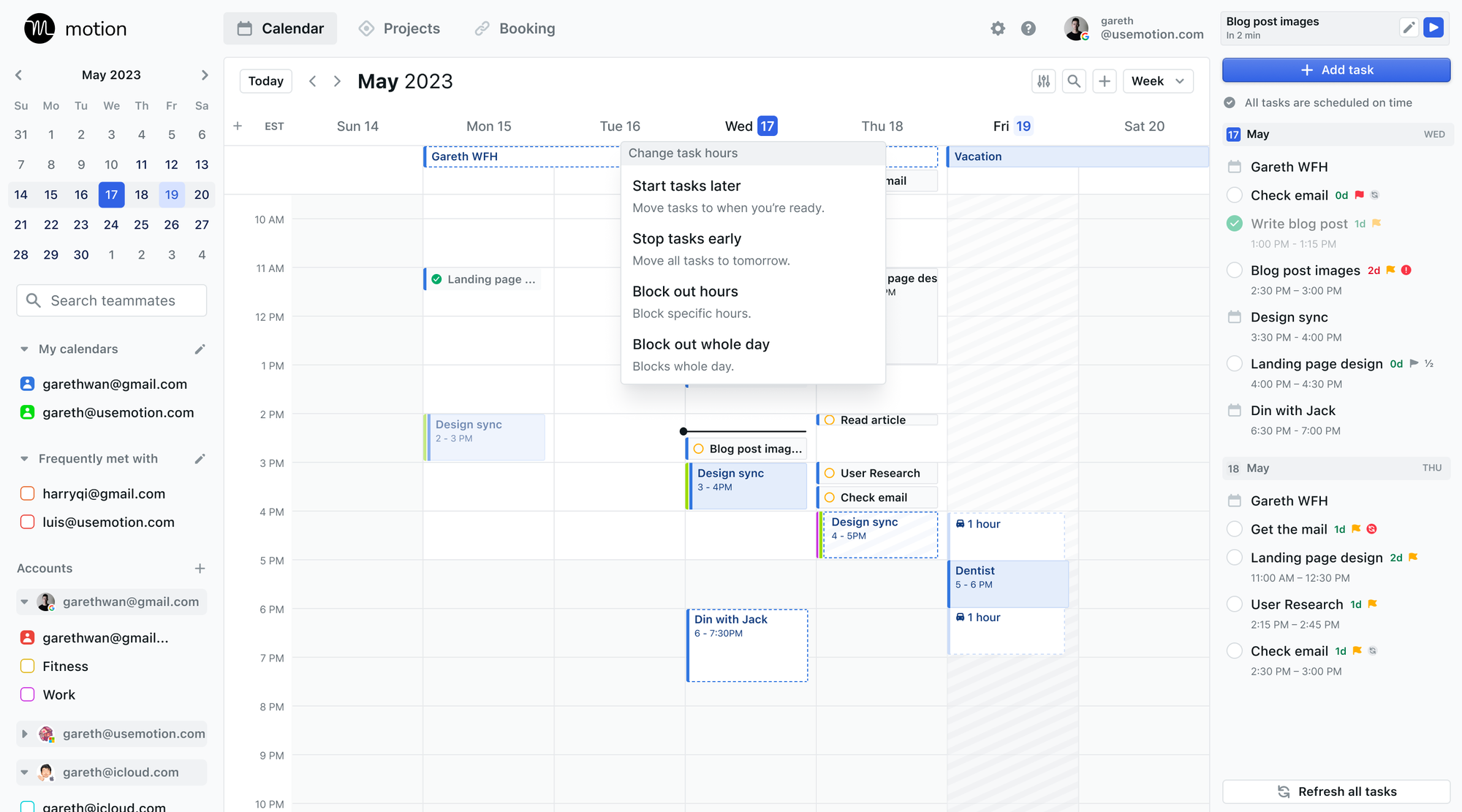Enable the Fitness calendar checkbox

[x=28, y=667]
